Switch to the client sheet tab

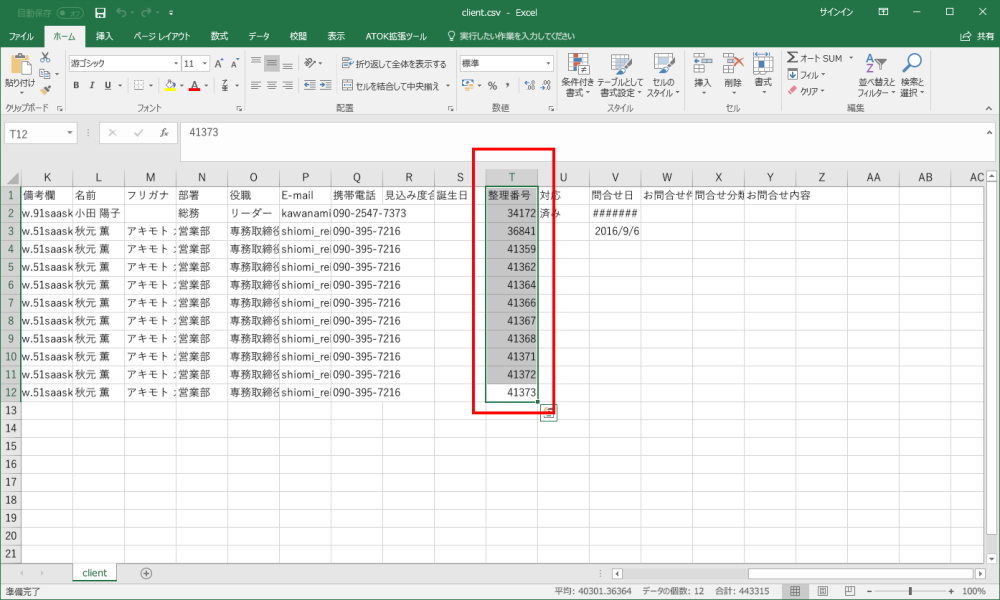point(94,573)
